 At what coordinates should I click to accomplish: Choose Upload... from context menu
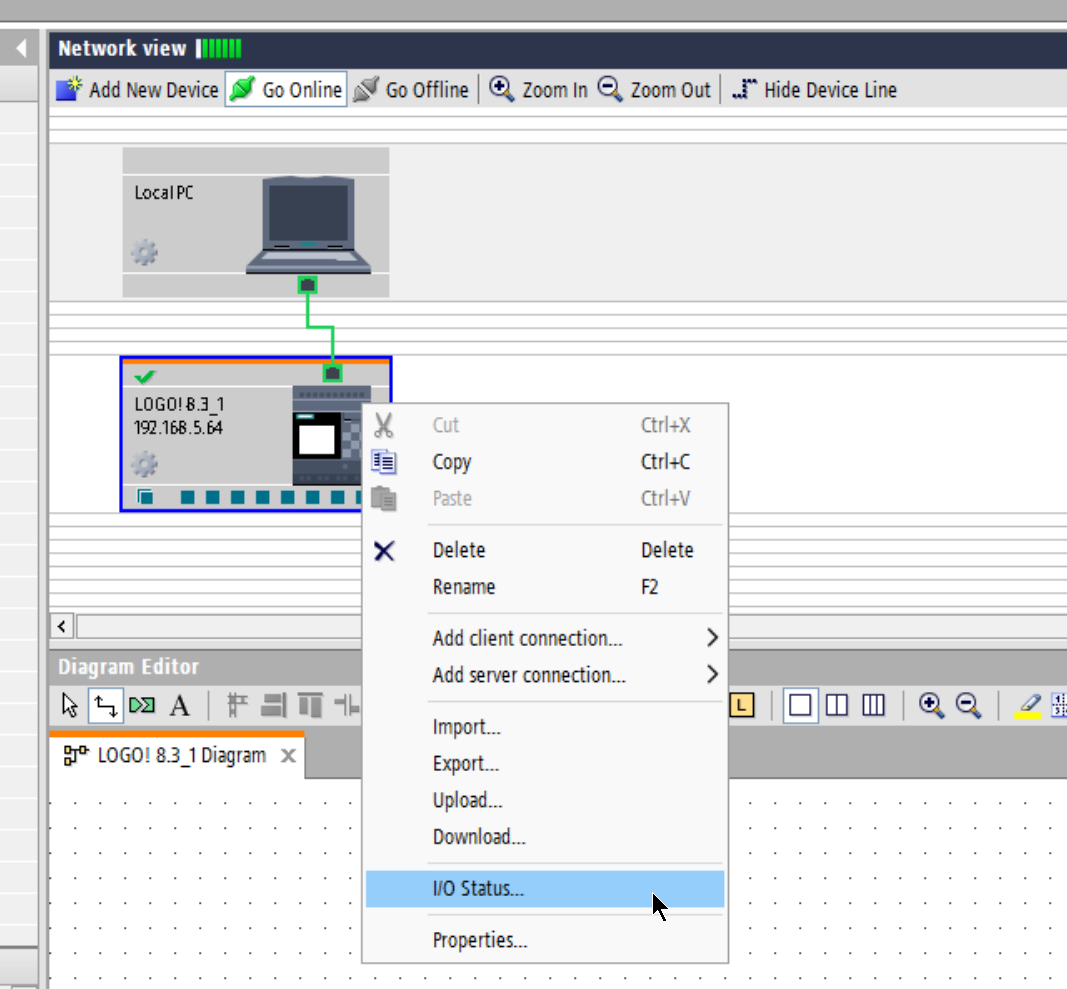tap(544, 800)
